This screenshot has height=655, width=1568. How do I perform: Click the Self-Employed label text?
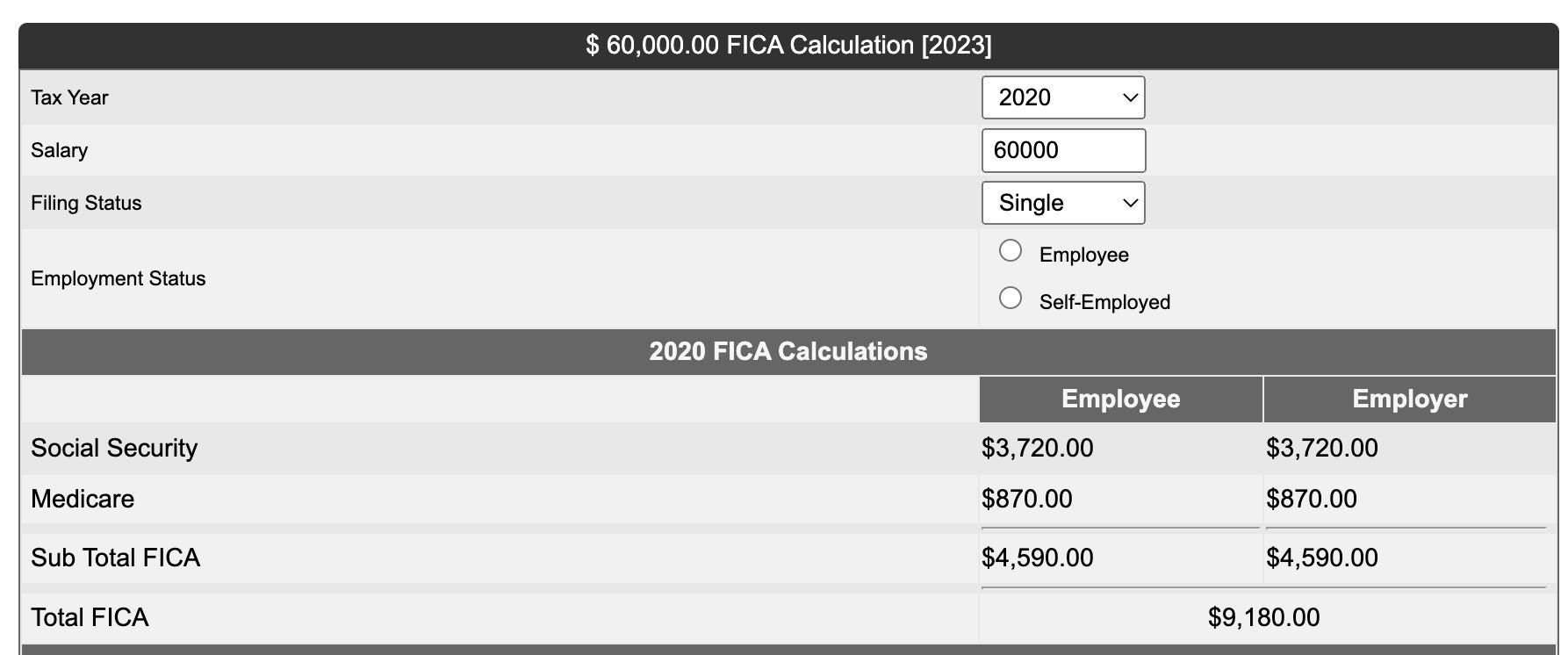(x=1104, y=302)
